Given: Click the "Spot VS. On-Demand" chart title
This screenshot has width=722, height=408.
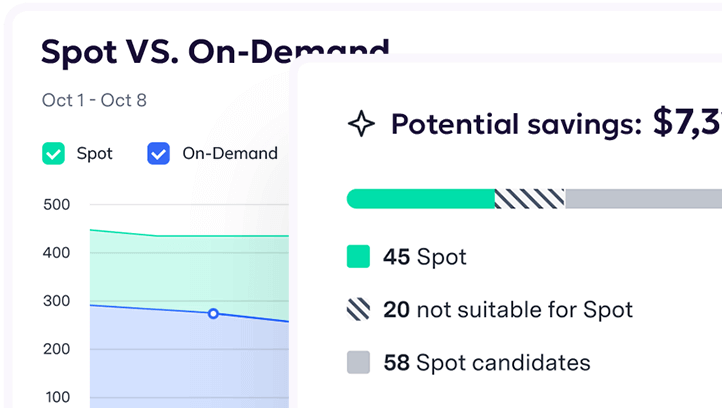Looking at the screenshot, I should coord(214,52).
